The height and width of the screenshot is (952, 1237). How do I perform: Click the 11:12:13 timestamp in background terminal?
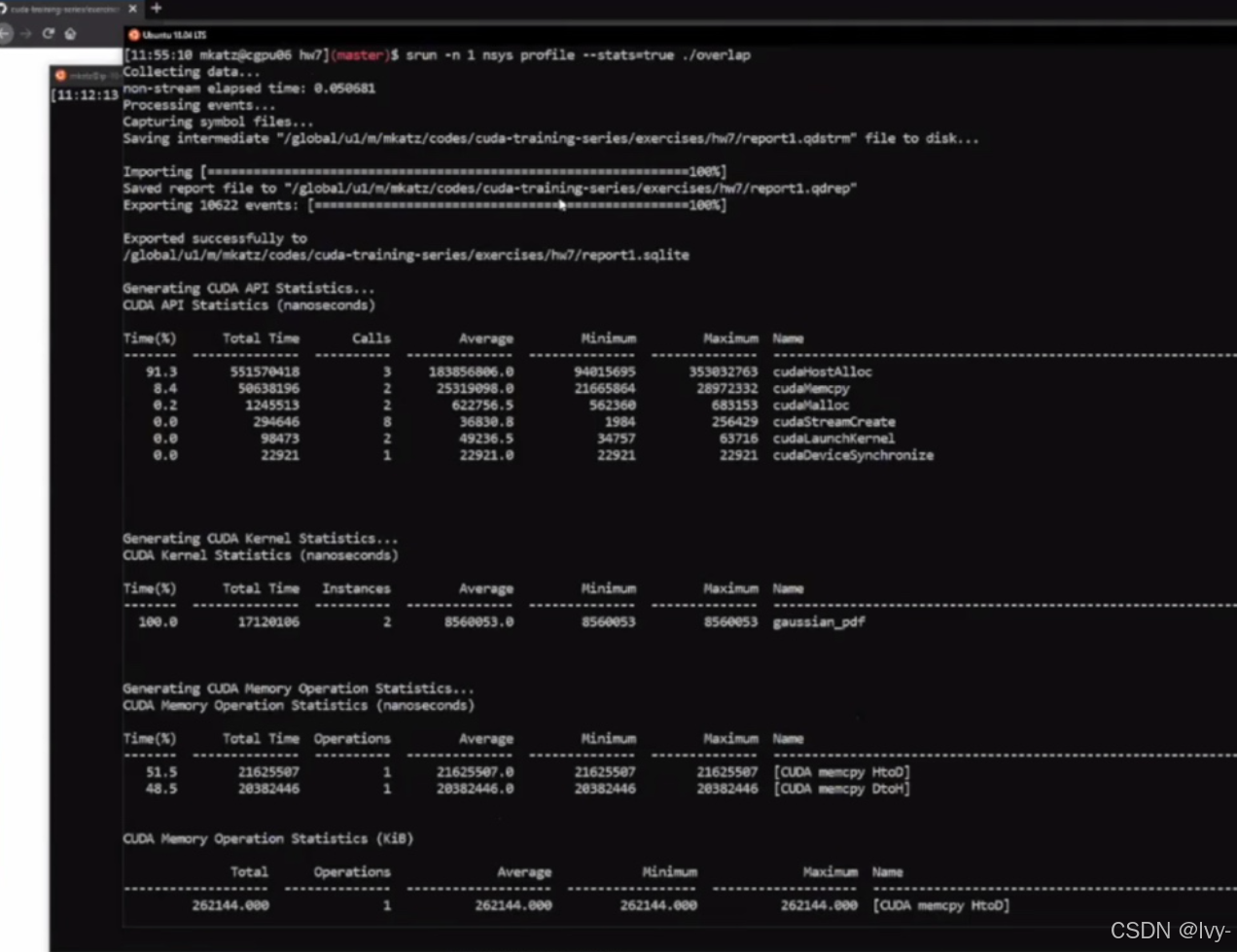(88, 95)
